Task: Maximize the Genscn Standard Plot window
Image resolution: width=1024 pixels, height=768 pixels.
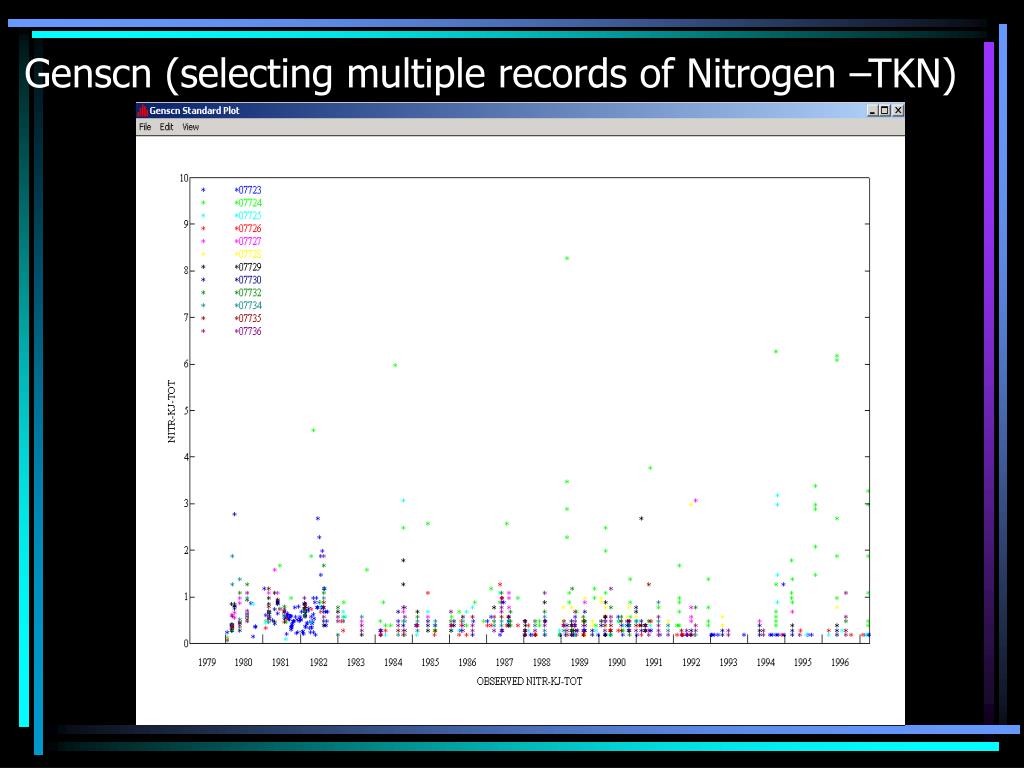Action: pyautogui.click(x=885, y=110)
